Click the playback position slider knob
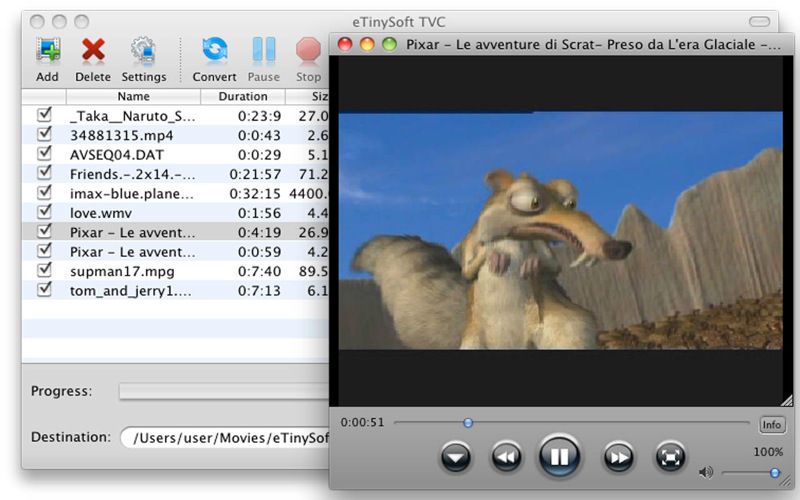This screenshot has width=800, height=500. [468, 422]
